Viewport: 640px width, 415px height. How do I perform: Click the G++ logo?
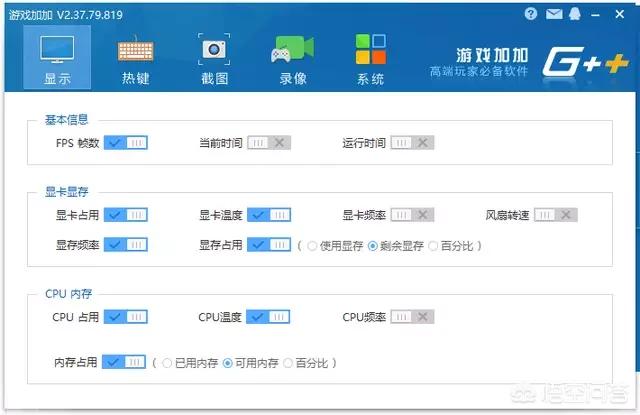pos(585,62)
